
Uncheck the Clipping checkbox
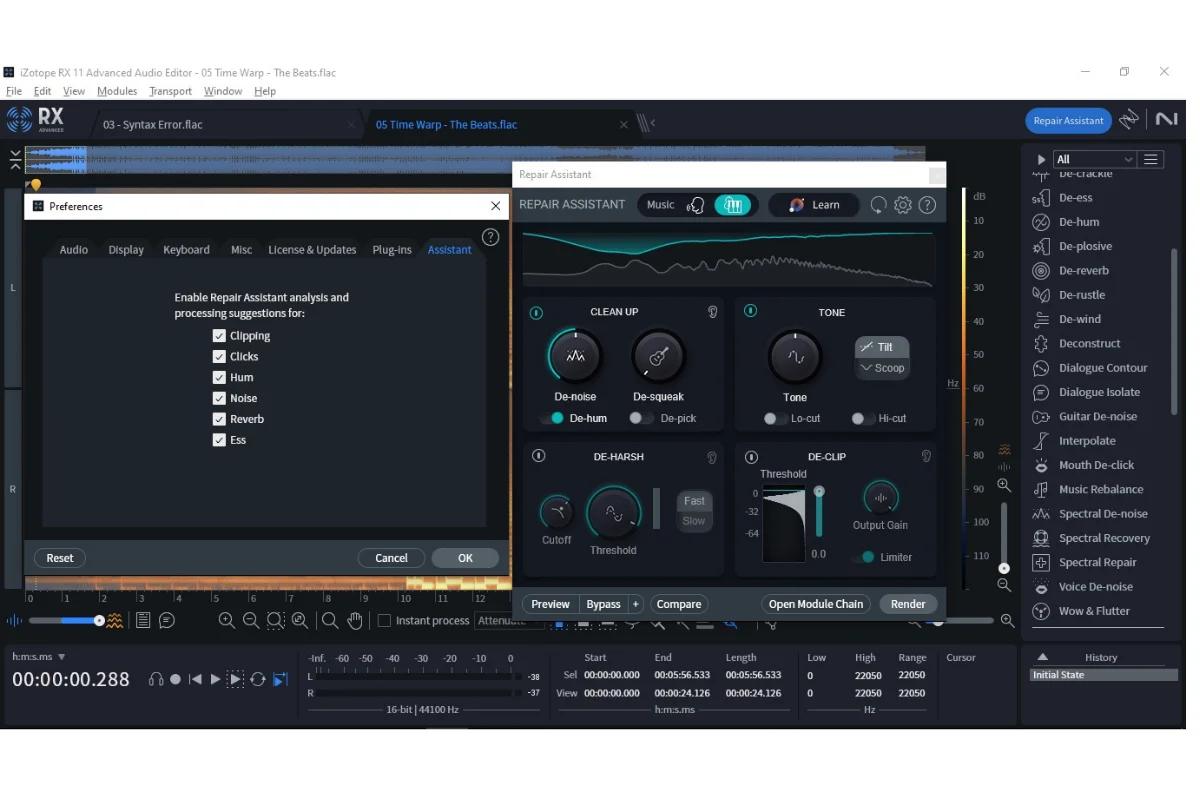pos(219,336)
